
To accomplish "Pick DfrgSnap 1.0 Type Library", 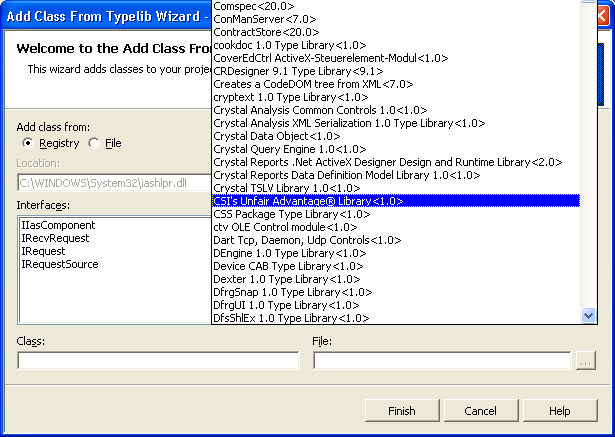I will pos(396,292).
